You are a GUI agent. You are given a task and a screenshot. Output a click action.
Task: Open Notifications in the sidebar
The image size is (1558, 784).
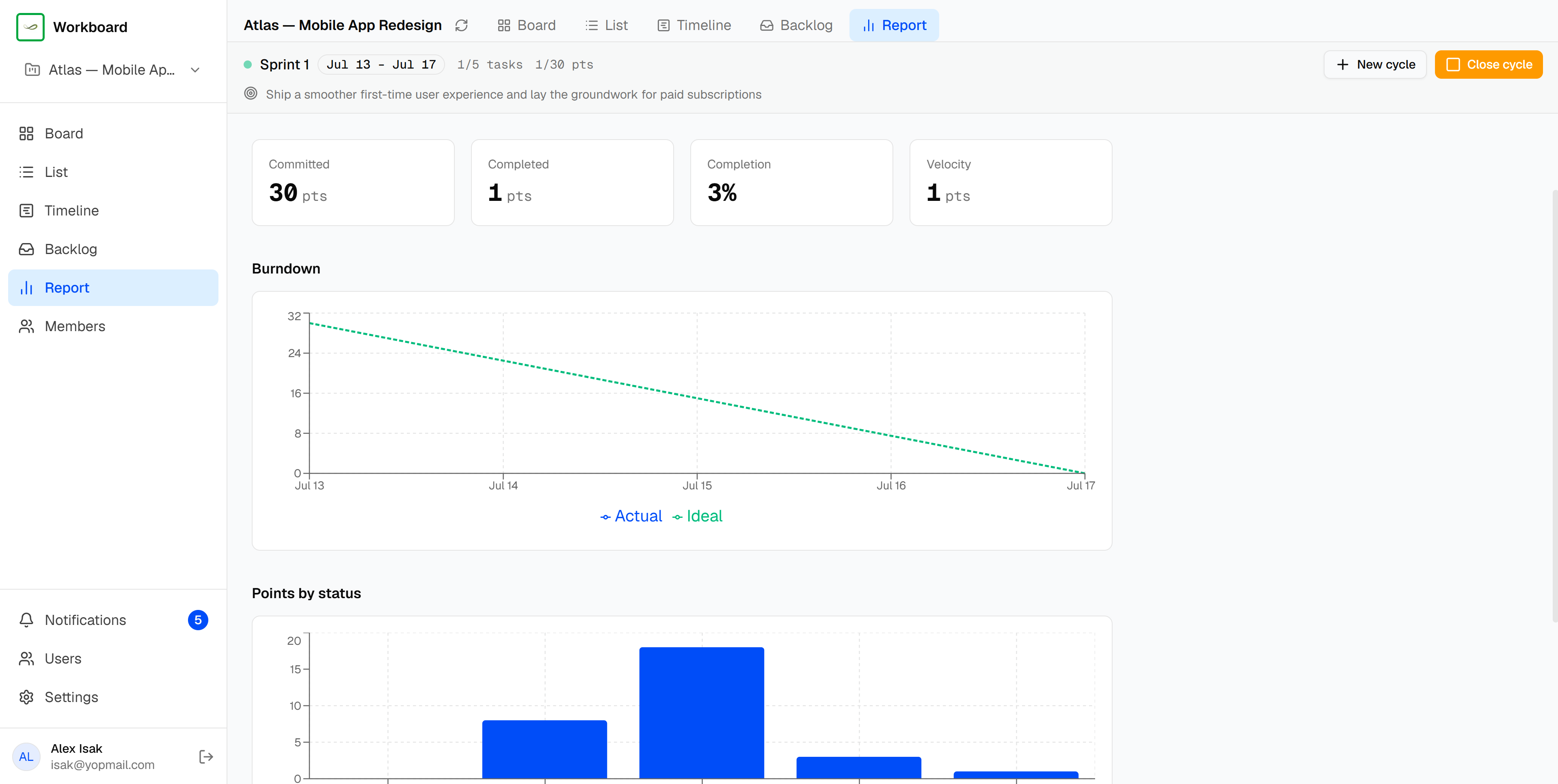click(113, 620)
